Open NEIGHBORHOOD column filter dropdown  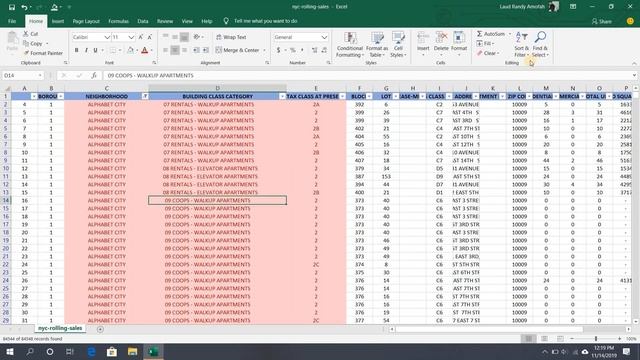[145, 96]
